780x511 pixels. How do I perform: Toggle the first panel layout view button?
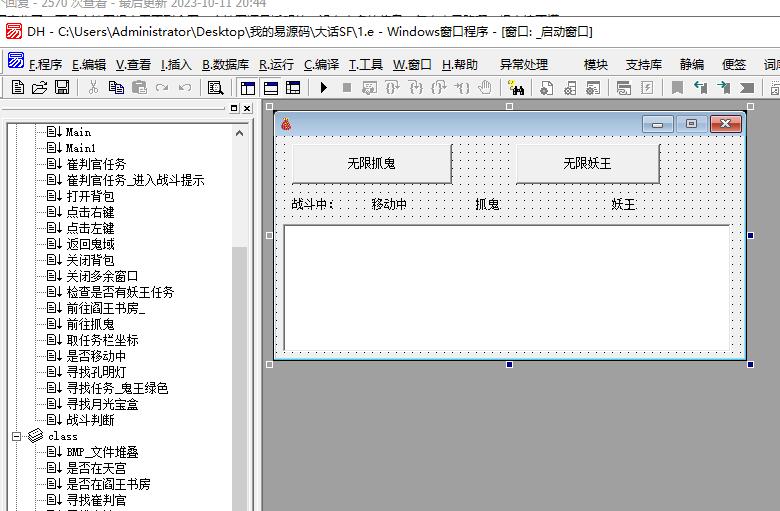[x=247, y=88]
